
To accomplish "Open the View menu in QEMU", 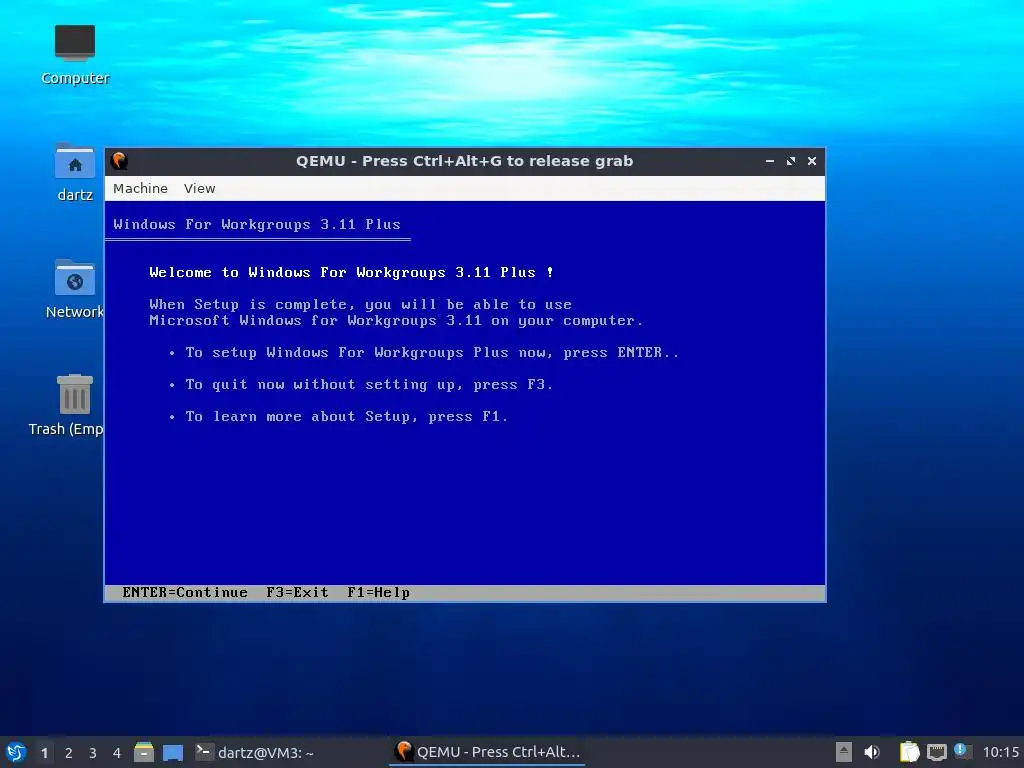I will pos(199,188).
